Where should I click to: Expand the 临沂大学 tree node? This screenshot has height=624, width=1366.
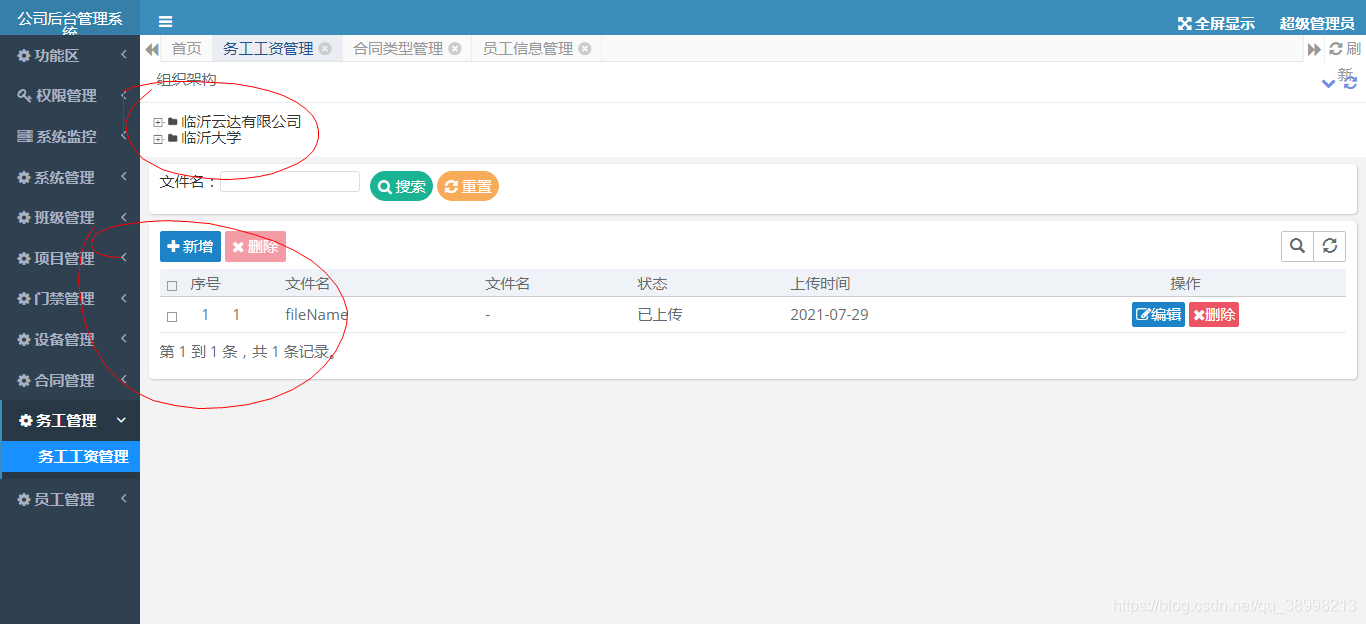[x=158, y=139]
